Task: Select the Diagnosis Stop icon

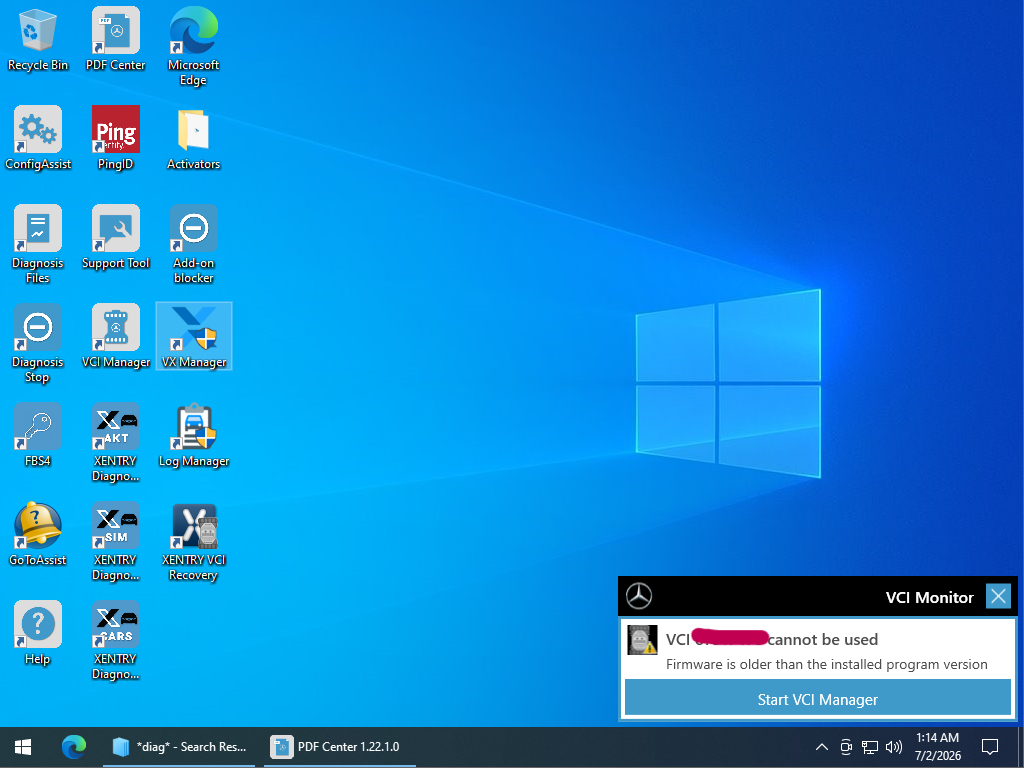Action: 37,344
